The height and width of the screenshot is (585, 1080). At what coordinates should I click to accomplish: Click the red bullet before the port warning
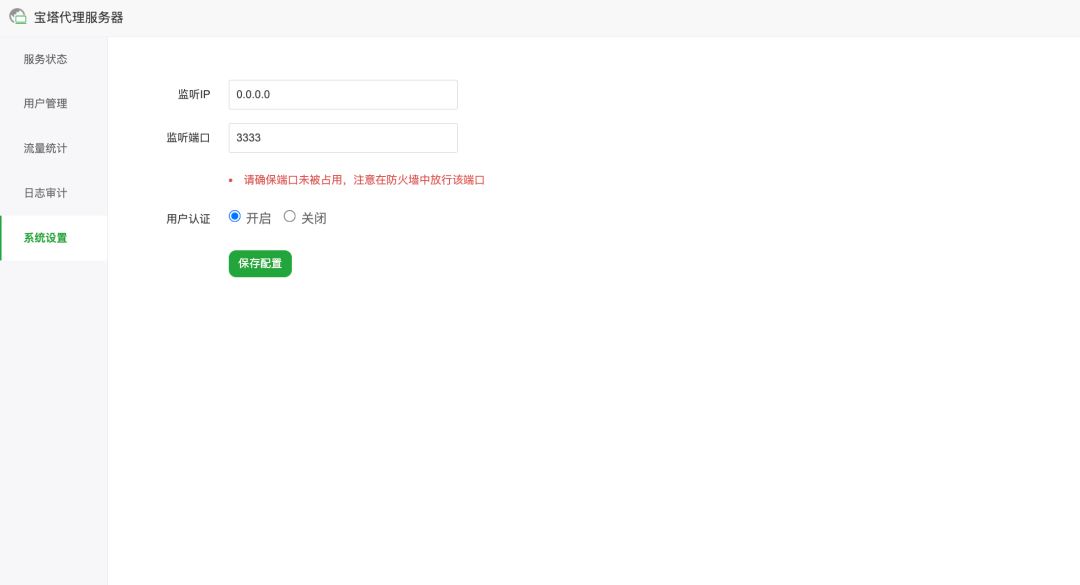coord(231,181)
